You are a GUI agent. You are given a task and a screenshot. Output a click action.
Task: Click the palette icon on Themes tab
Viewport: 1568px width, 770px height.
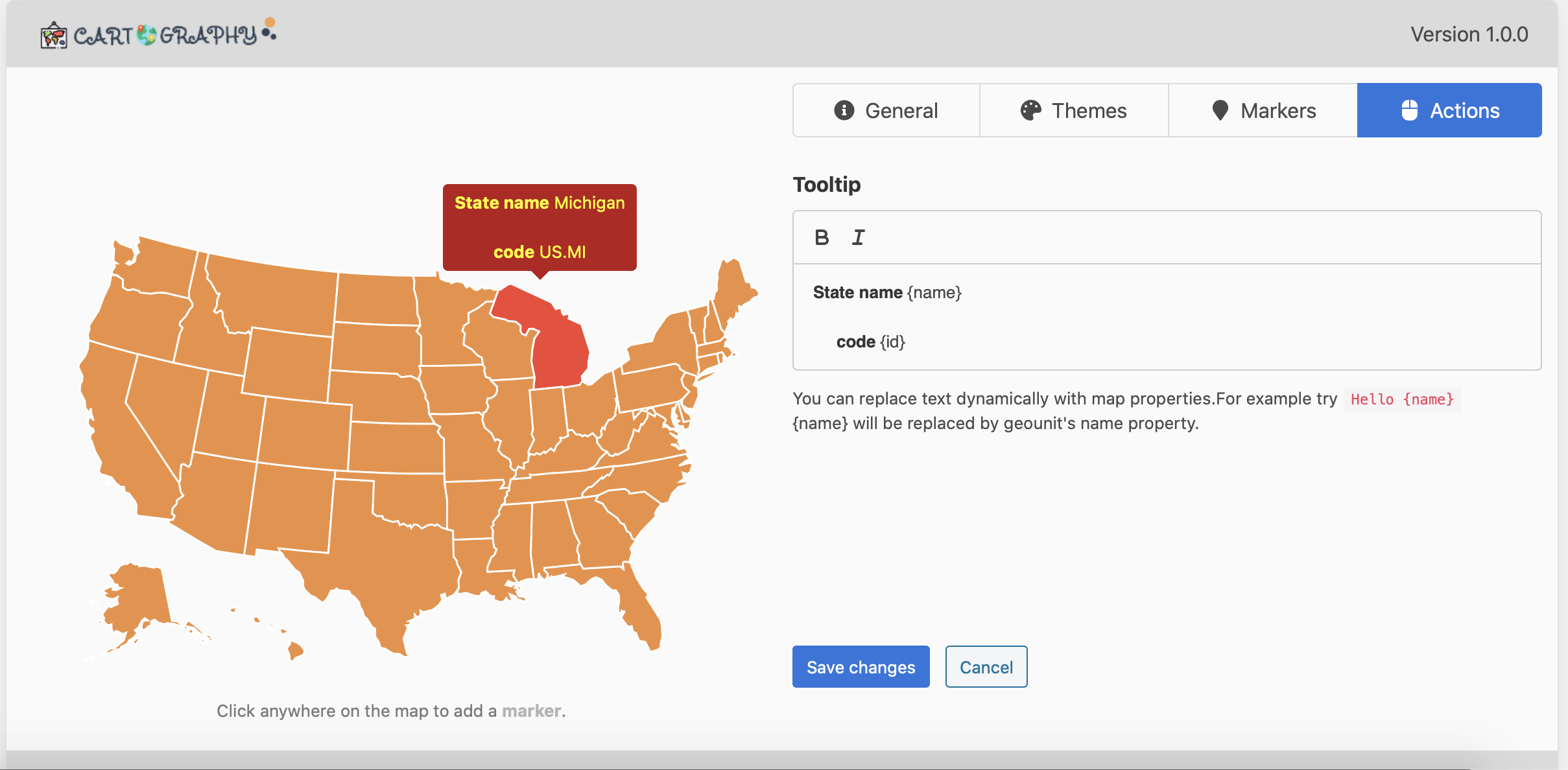click(x=1030, y=110)
